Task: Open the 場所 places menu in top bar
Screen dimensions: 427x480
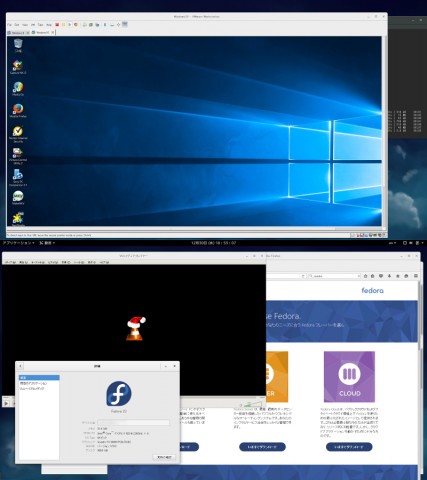Action: pos(47,243)
